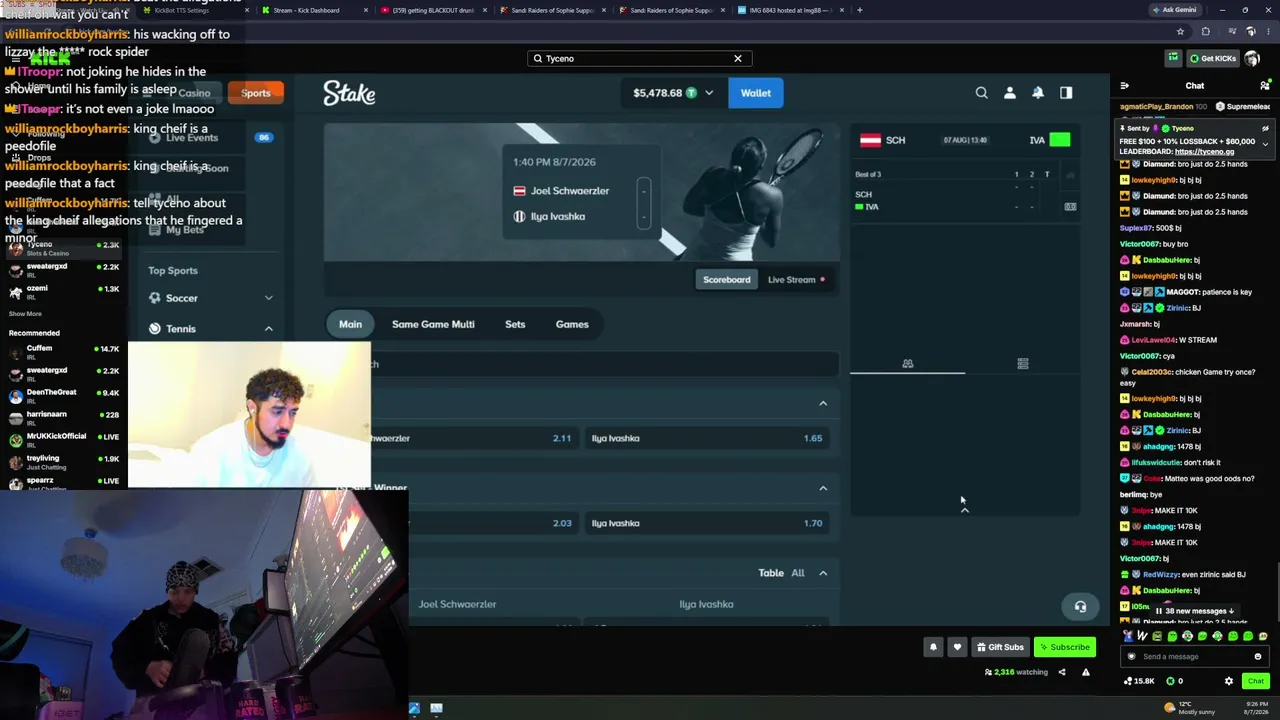Toggle Live Stream view

[x=796, y=280]
